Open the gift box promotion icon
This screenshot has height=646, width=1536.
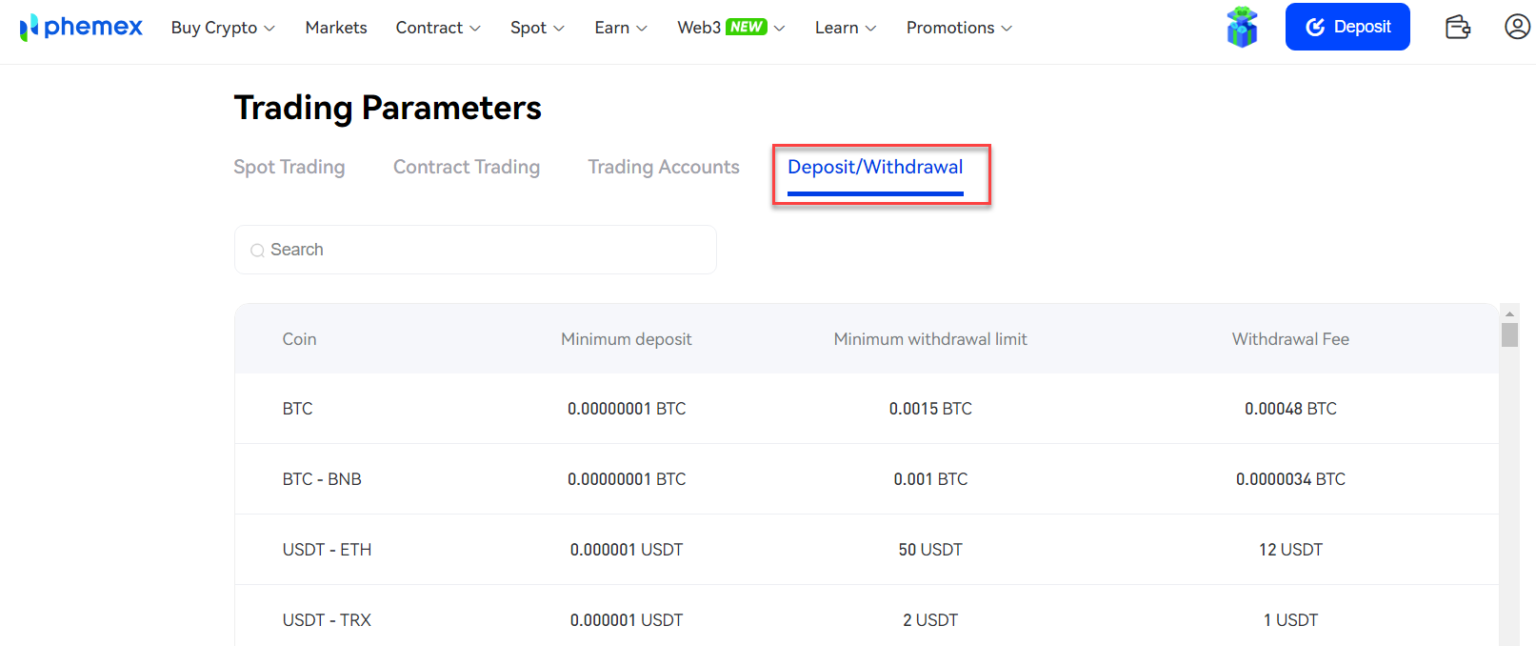pos(1241,26)
